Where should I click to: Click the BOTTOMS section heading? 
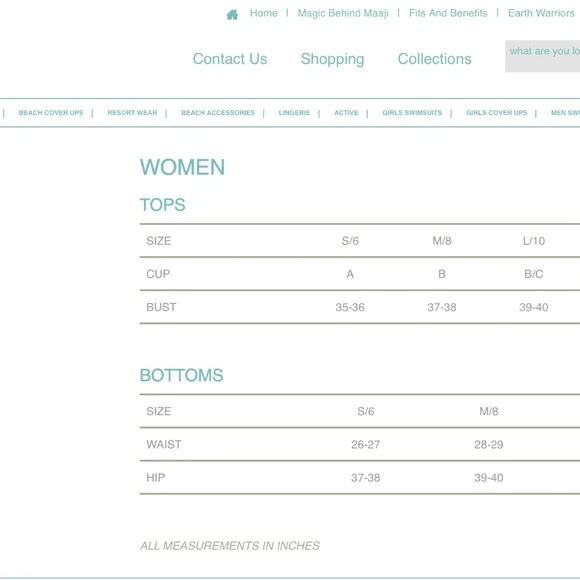[x=181, y=375]
